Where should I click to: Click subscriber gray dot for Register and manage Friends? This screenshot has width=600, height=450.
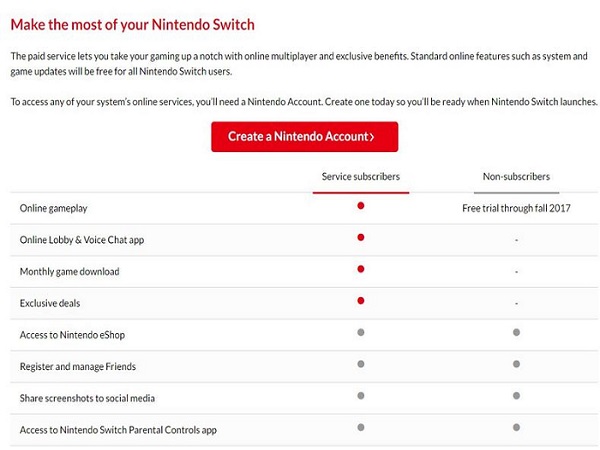coord(361,365)
